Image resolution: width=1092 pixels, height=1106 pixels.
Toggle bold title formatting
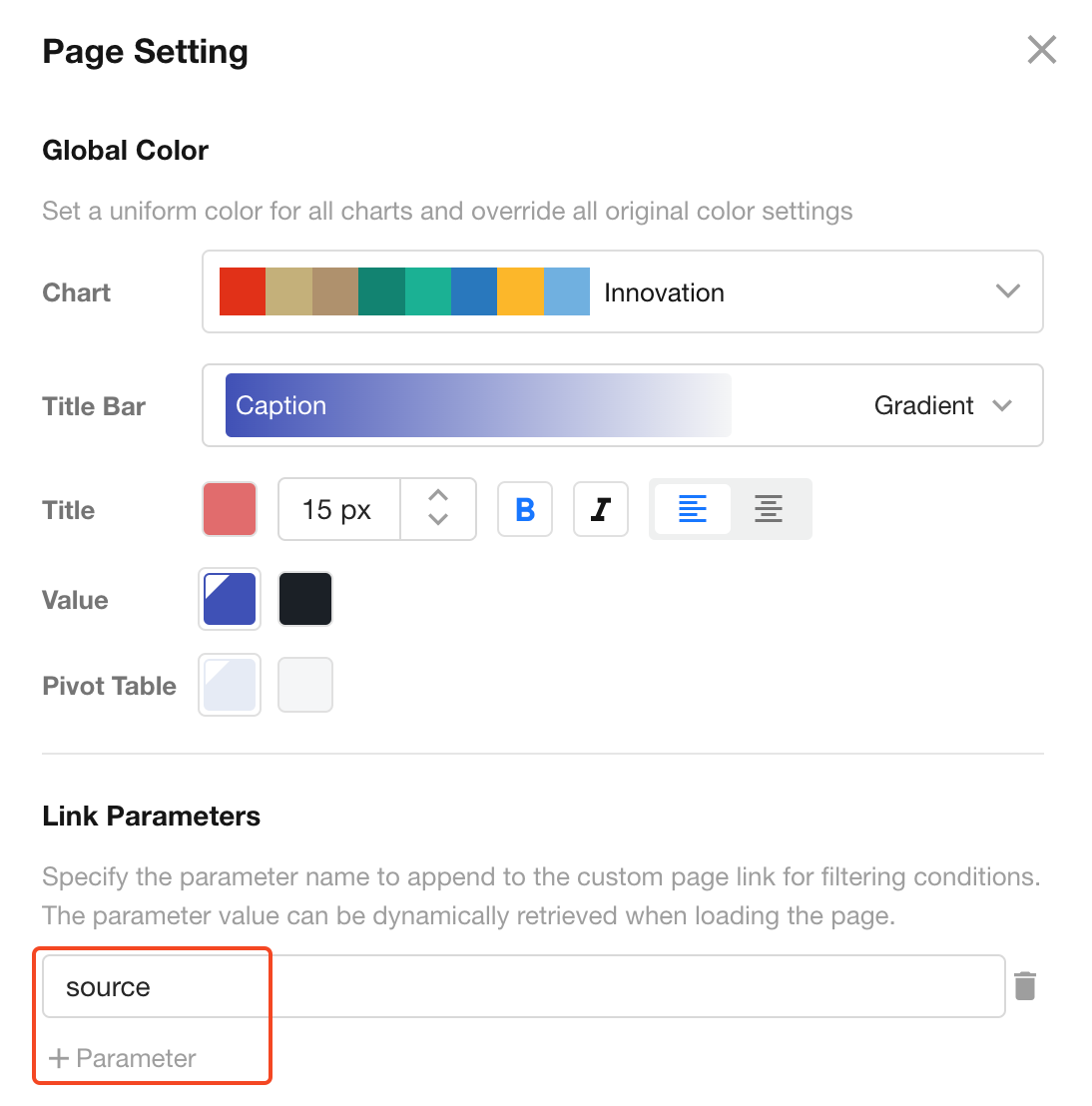point(525,509)
